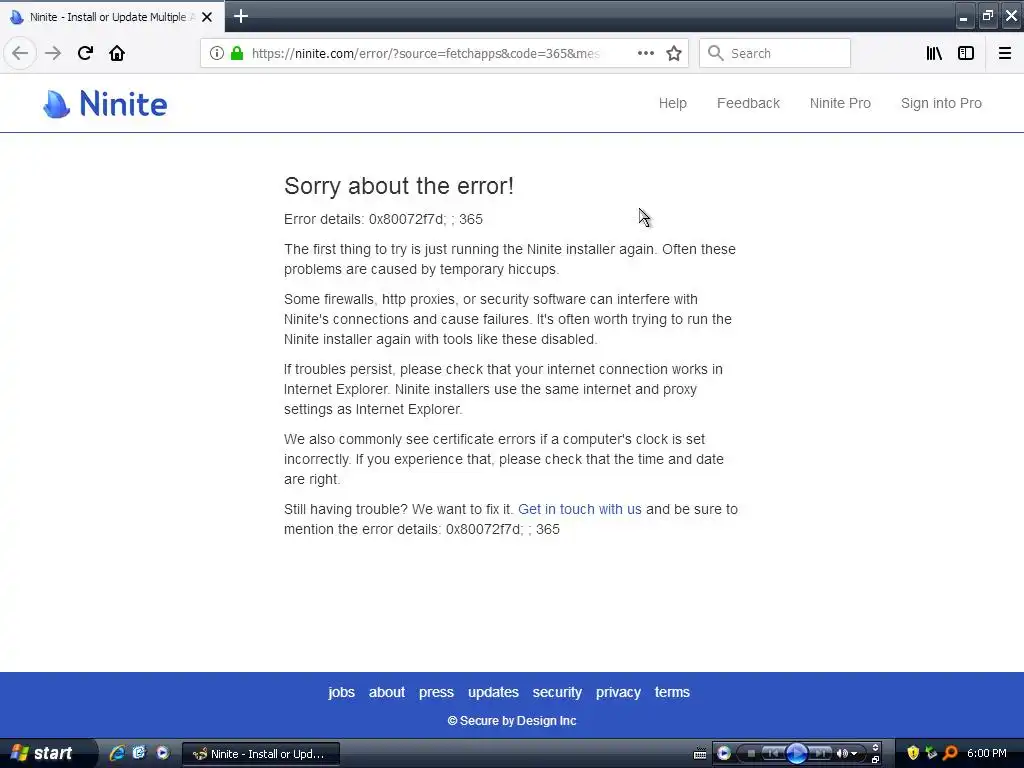The image size is (1024, 768).
Task: Launch Windows Media Player from Quick Launch
Action: pos(163,753)
